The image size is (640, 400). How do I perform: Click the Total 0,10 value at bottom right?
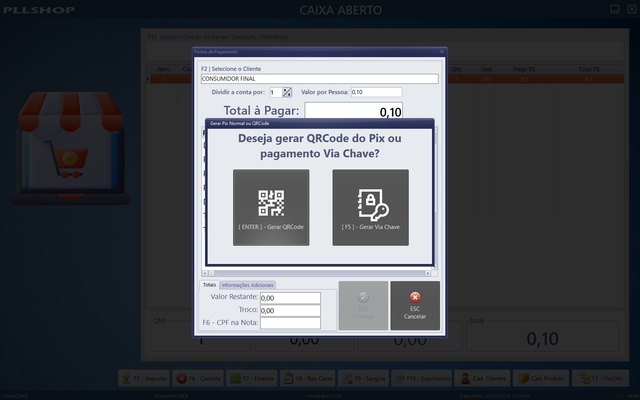[x=542, y=339]
